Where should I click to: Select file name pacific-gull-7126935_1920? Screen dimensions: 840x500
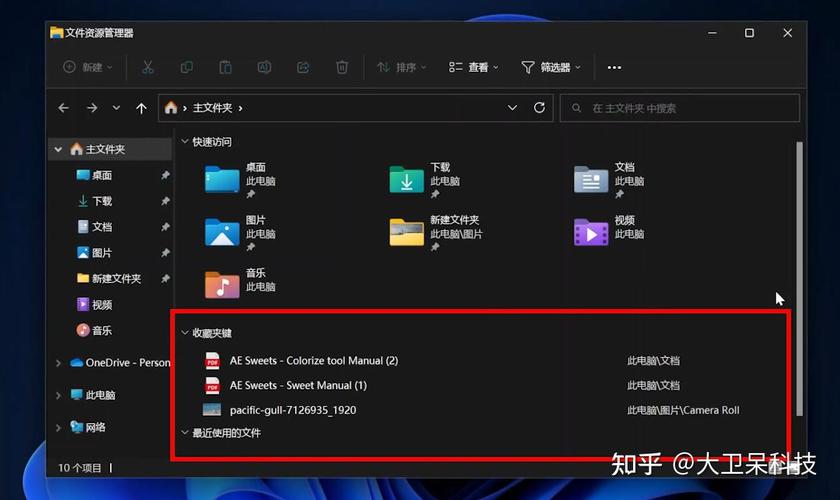click(293, 410)
